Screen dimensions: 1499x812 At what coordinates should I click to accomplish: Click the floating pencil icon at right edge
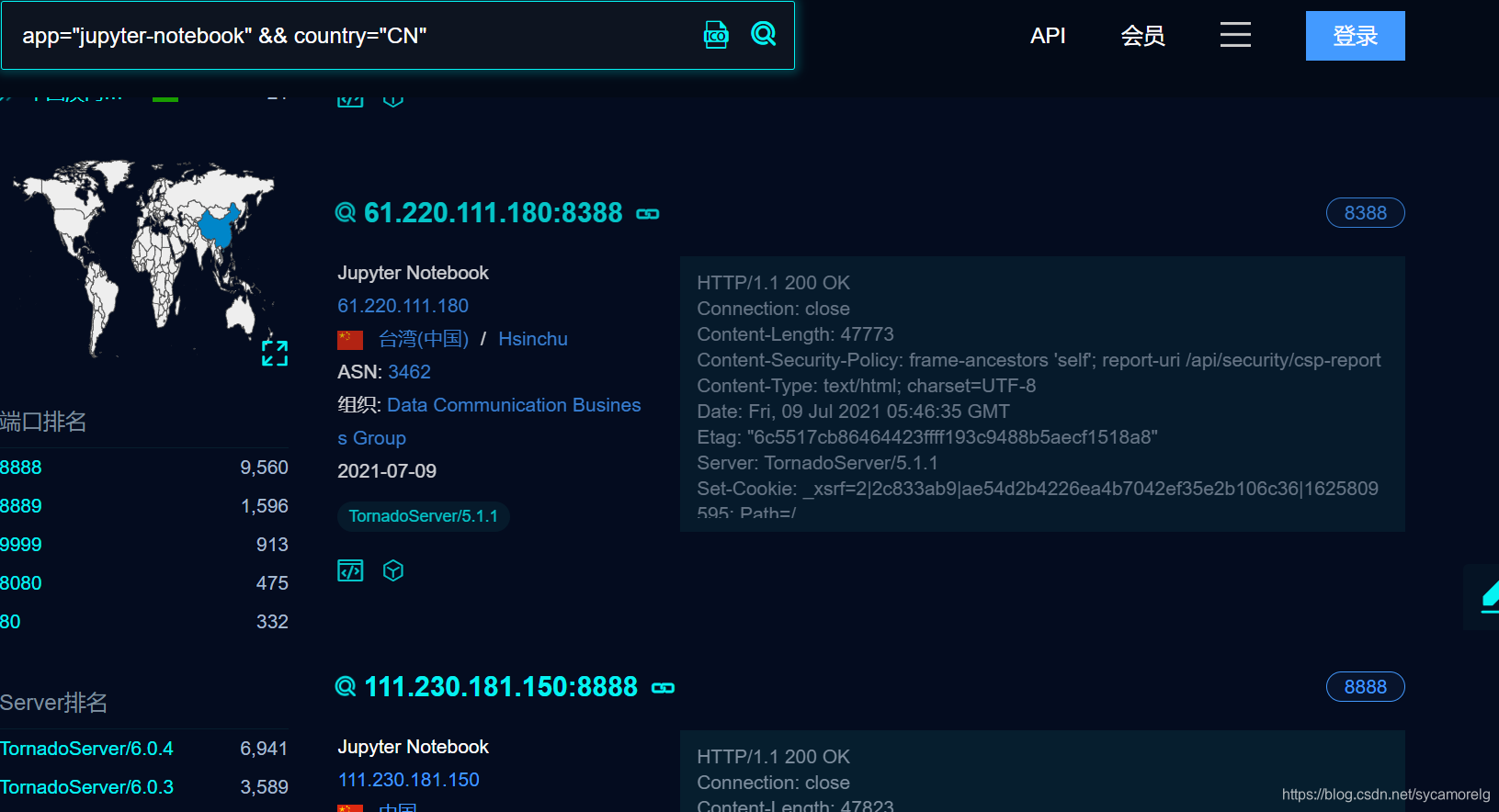(1489, 596)
